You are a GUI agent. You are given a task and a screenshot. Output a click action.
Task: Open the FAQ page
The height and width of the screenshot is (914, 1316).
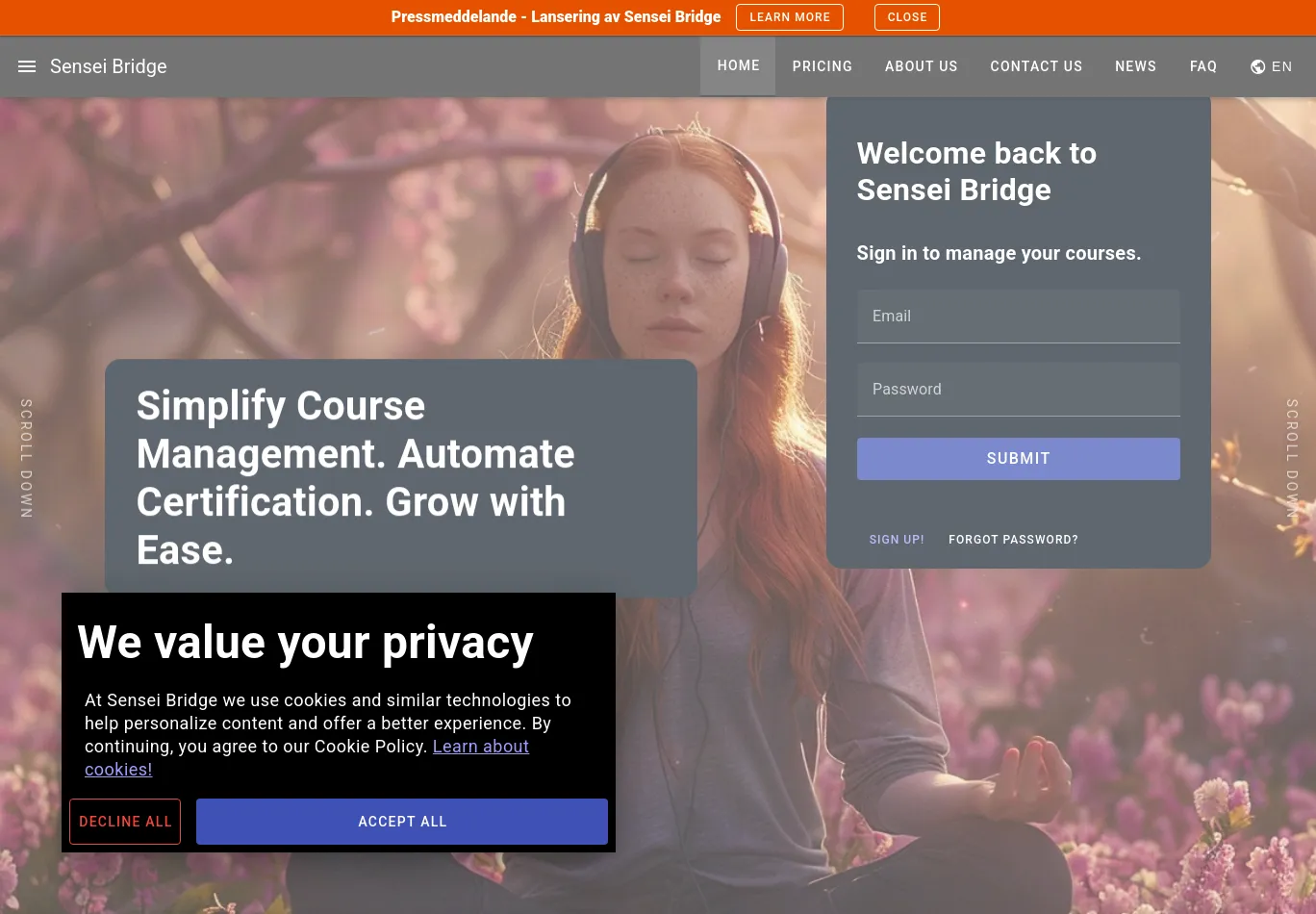click(1202, 66)
